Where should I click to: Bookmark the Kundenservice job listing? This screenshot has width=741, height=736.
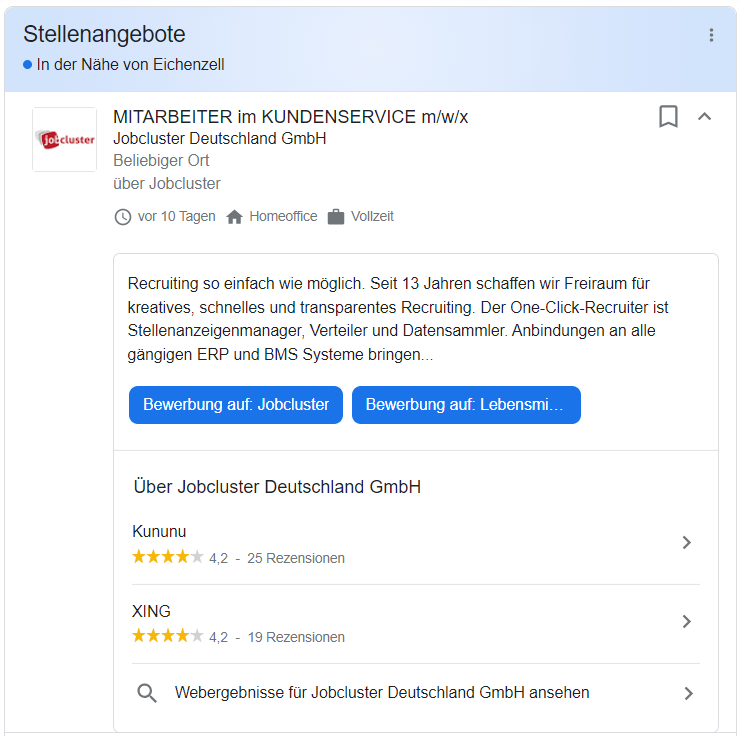pos(668,117)
